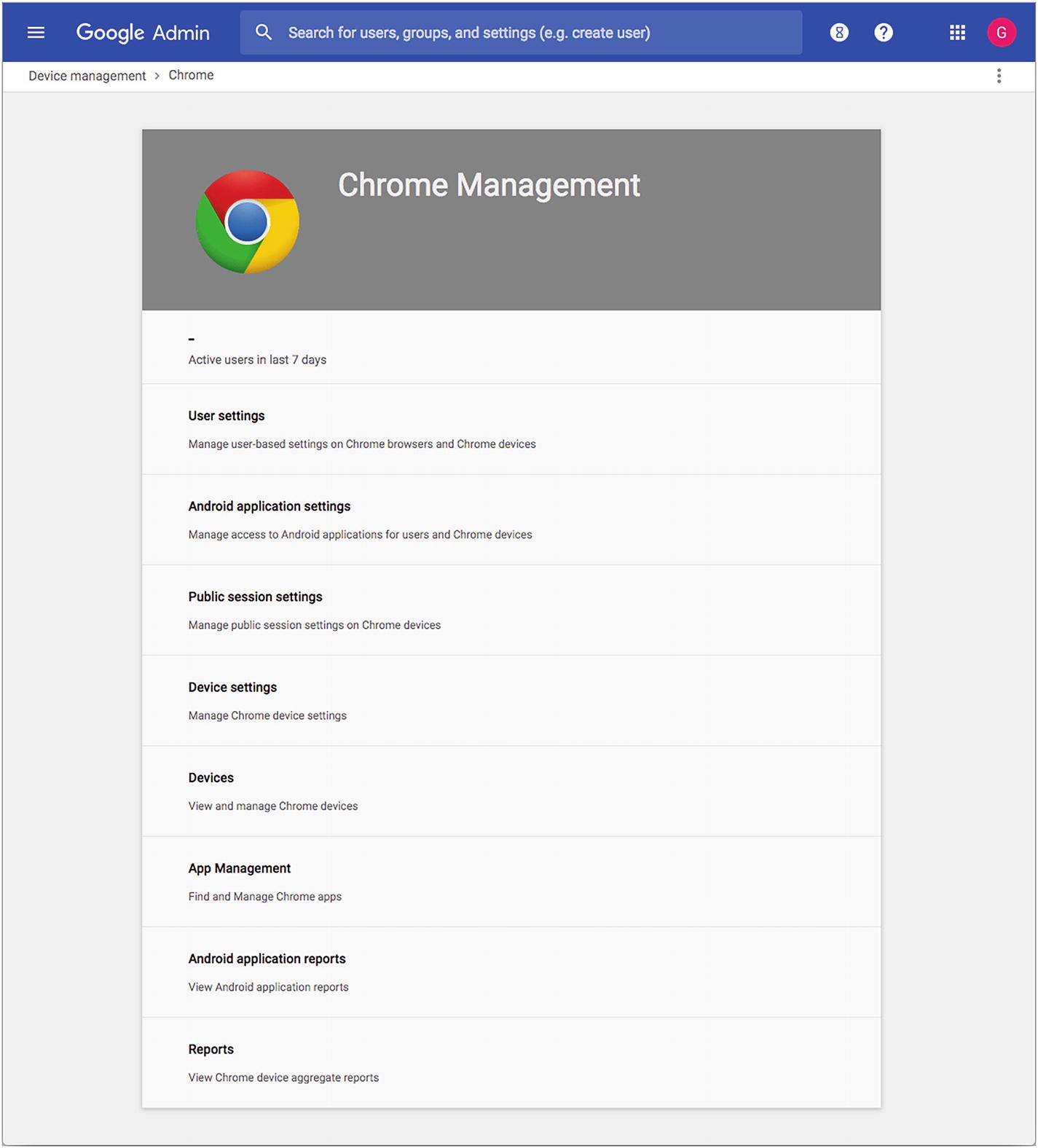Open Android application settings

(511, 519)
